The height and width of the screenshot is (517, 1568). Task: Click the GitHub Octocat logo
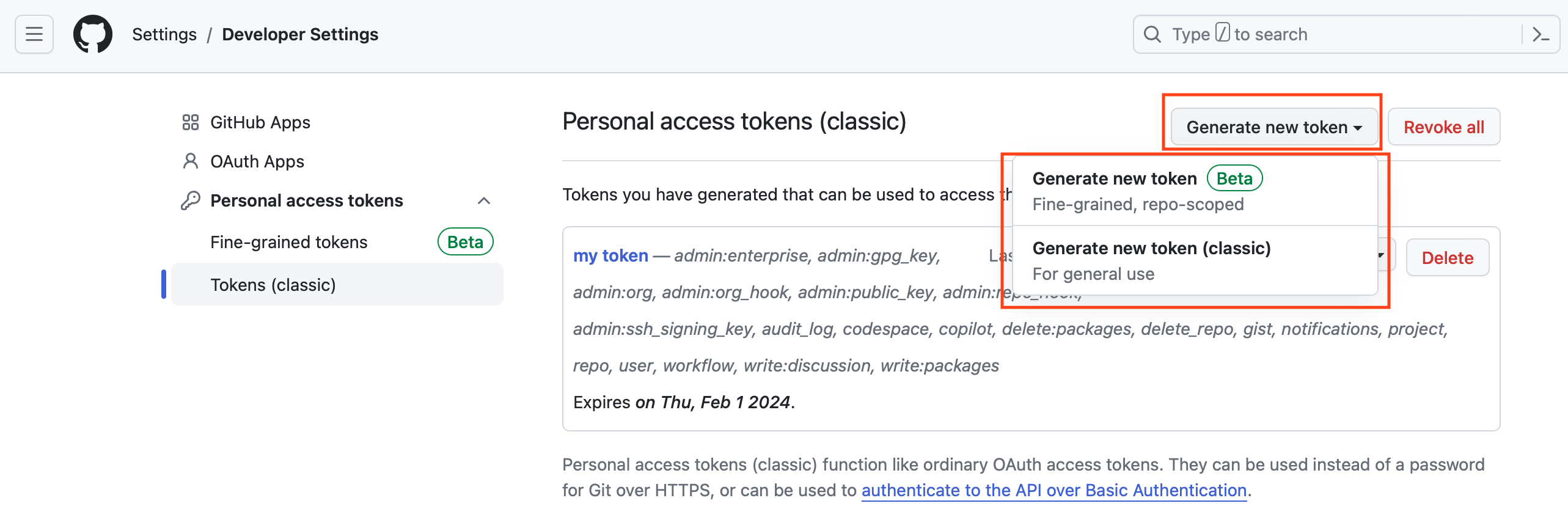[93, 34]
